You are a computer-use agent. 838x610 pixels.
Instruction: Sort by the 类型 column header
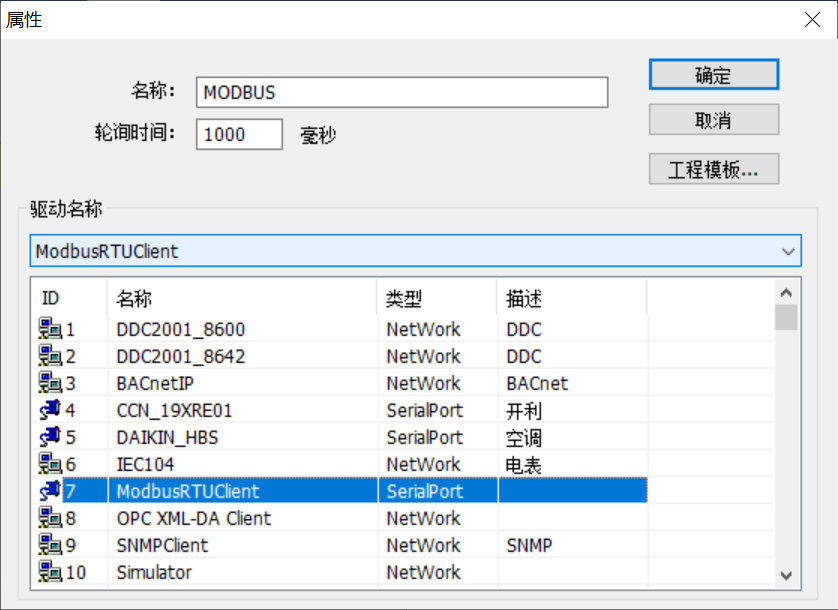(x=437, y=298)
